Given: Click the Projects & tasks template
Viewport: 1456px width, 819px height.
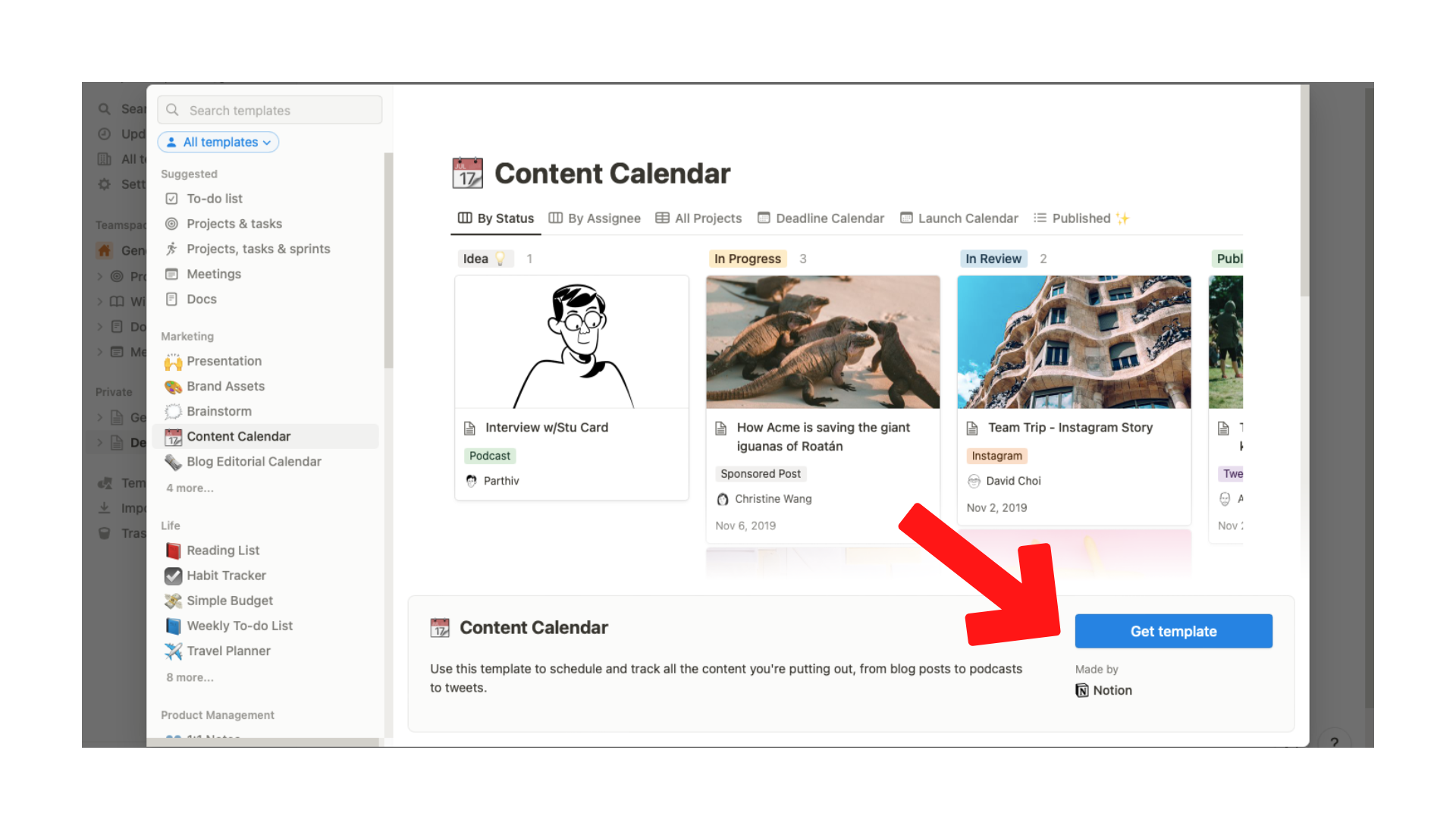Looking at the screenshot, I should (x=234, y=224).
